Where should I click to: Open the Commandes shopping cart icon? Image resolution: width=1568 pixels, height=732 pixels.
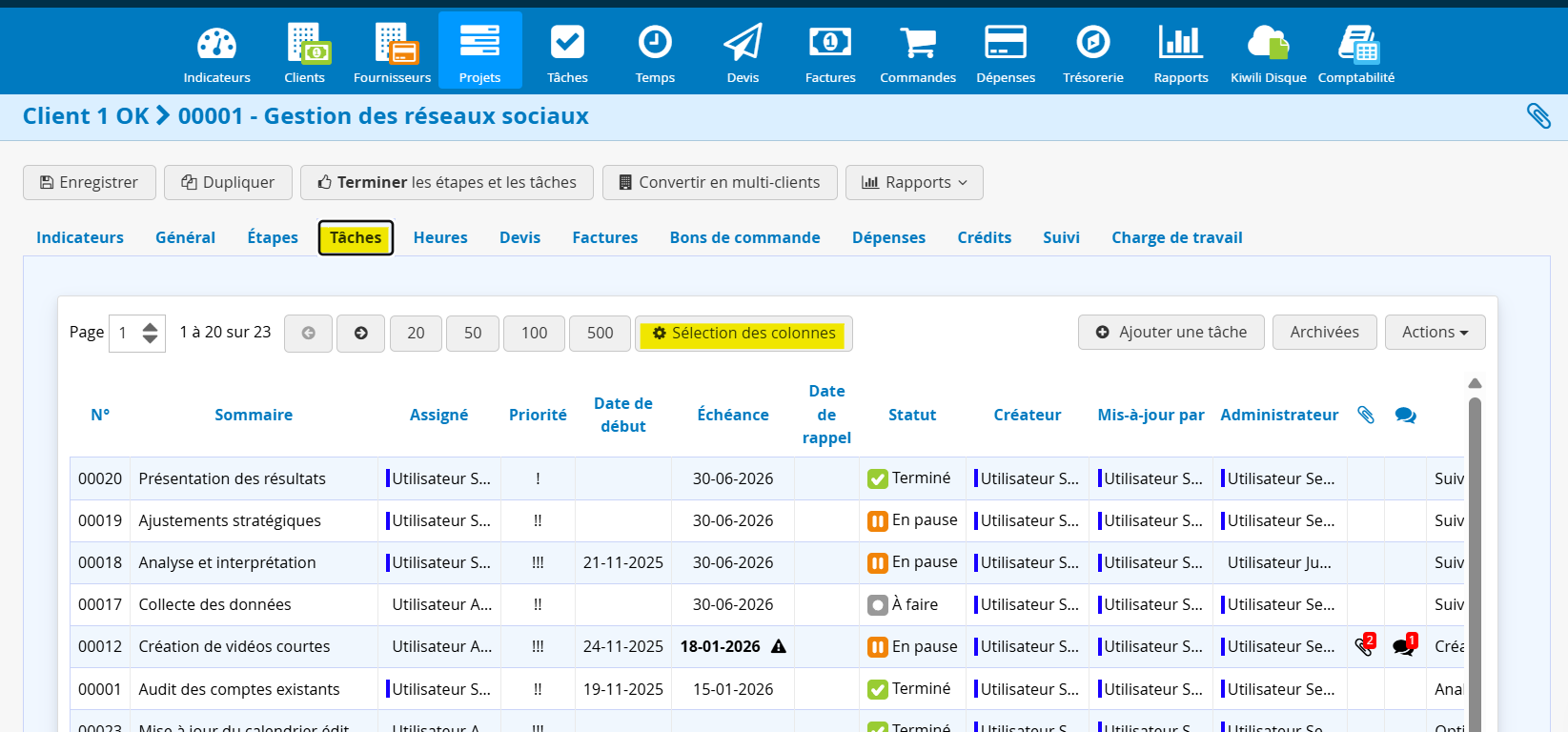(918, 43)
